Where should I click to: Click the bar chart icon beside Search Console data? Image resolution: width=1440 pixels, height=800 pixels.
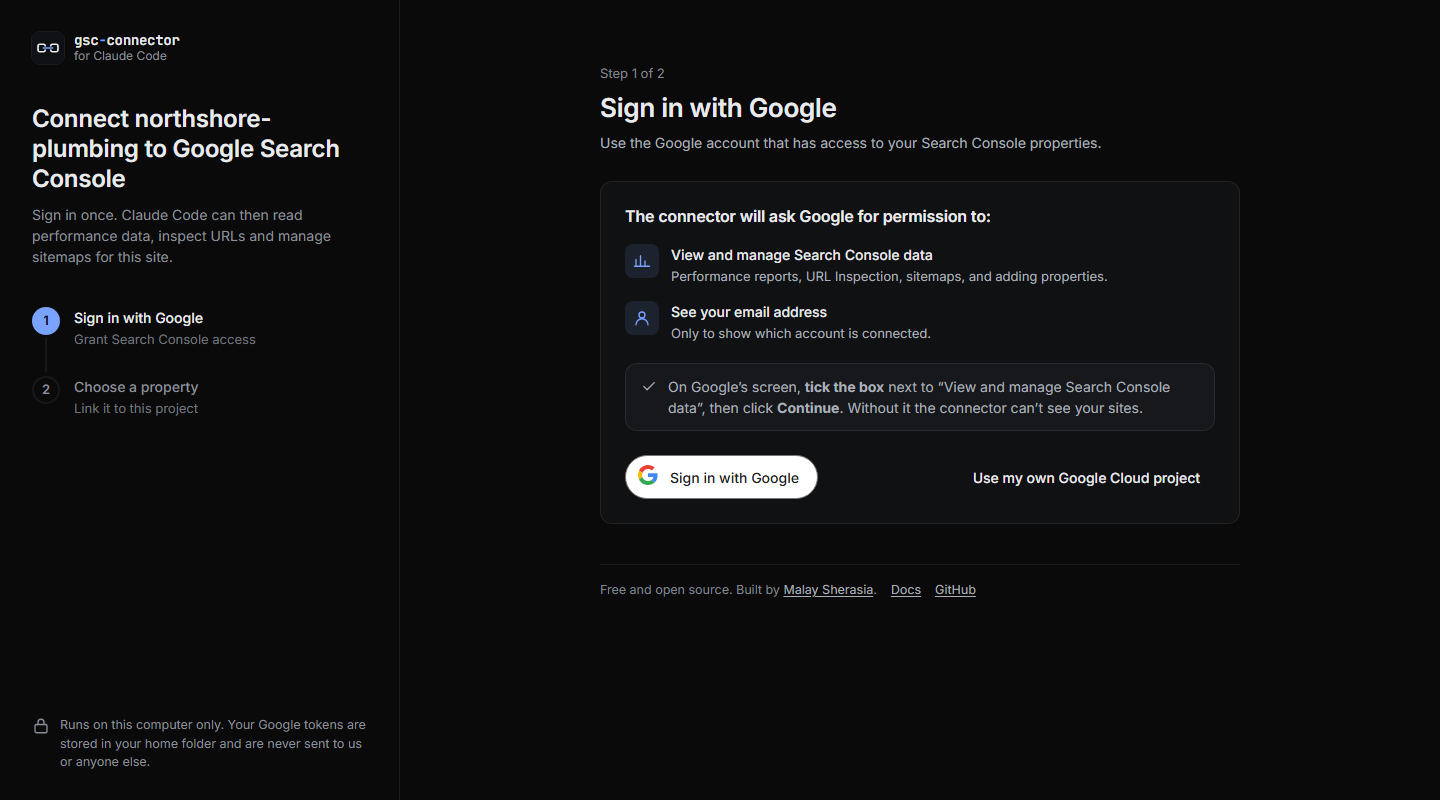[642, 261]
